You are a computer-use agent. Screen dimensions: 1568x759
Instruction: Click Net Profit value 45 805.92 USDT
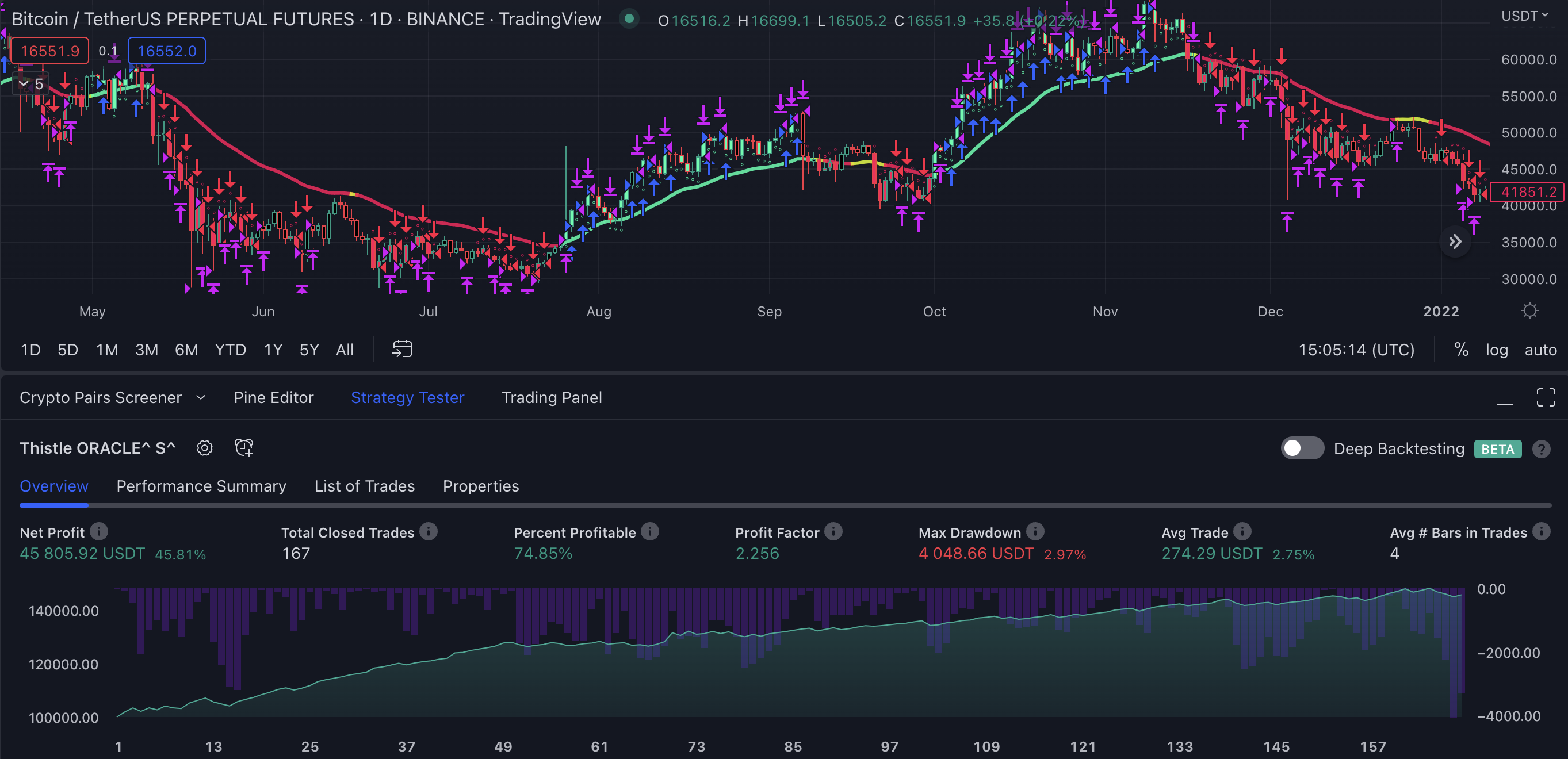click(82, 553)
